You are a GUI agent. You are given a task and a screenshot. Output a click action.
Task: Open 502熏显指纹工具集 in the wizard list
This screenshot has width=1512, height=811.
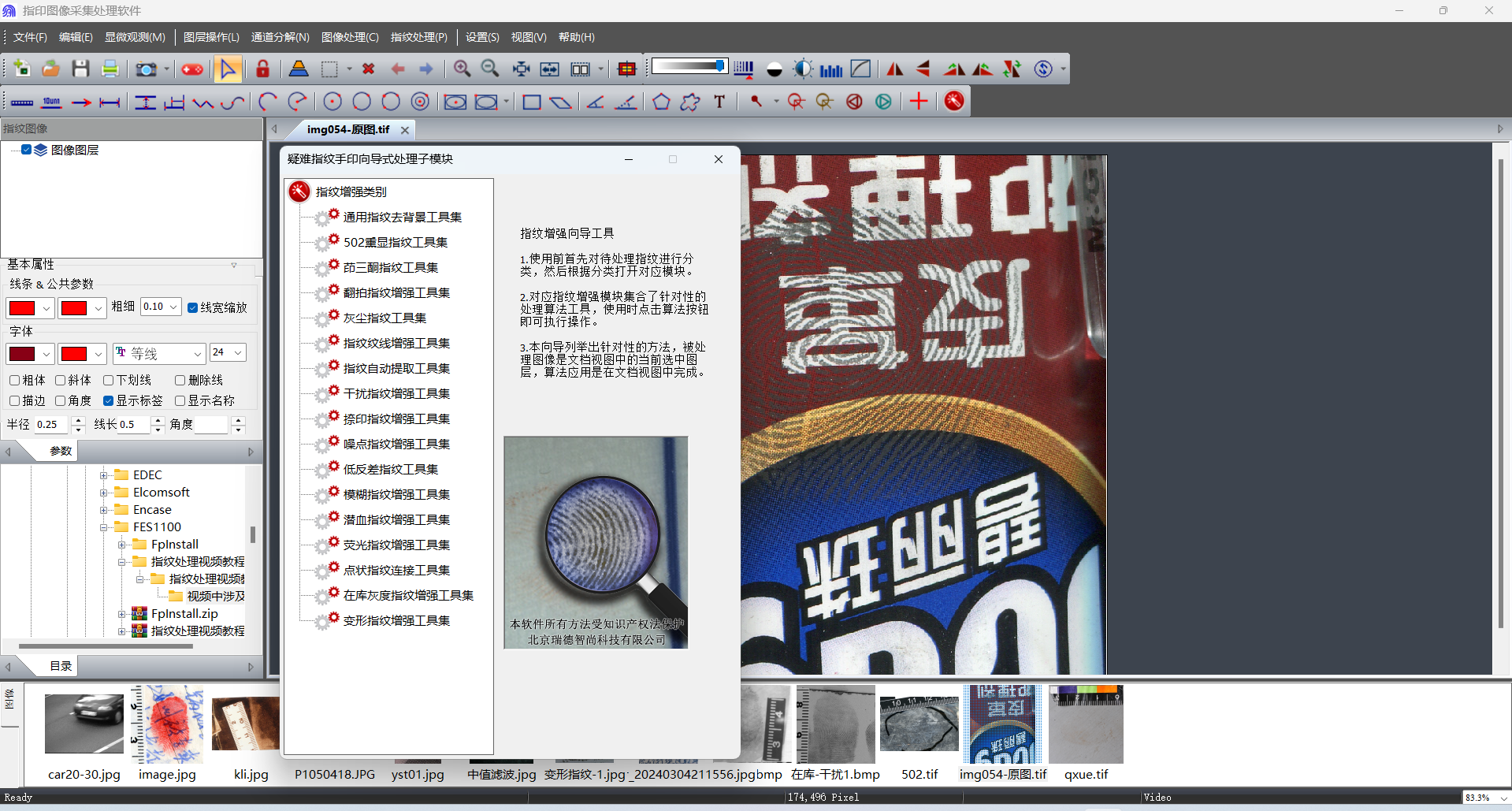(x=395, y=242)
